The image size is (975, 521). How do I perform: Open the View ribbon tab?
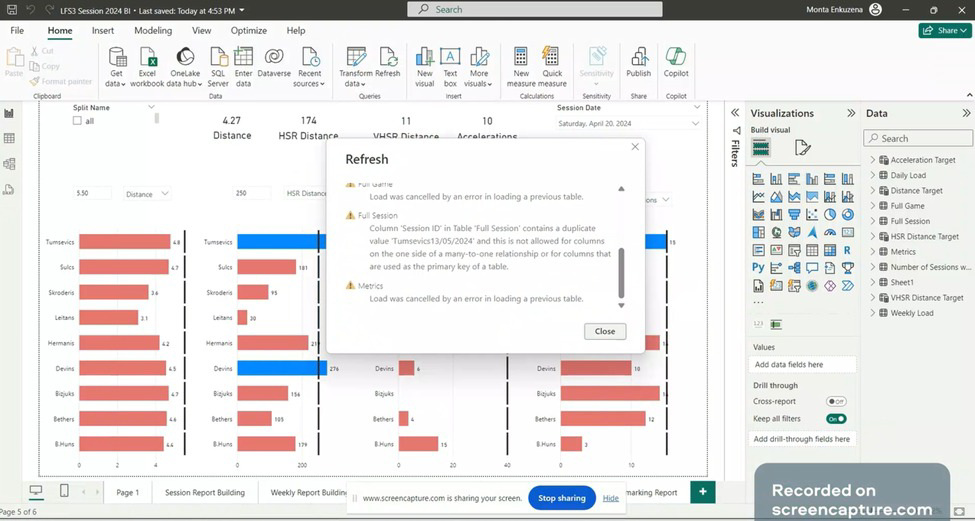[201, 30]
